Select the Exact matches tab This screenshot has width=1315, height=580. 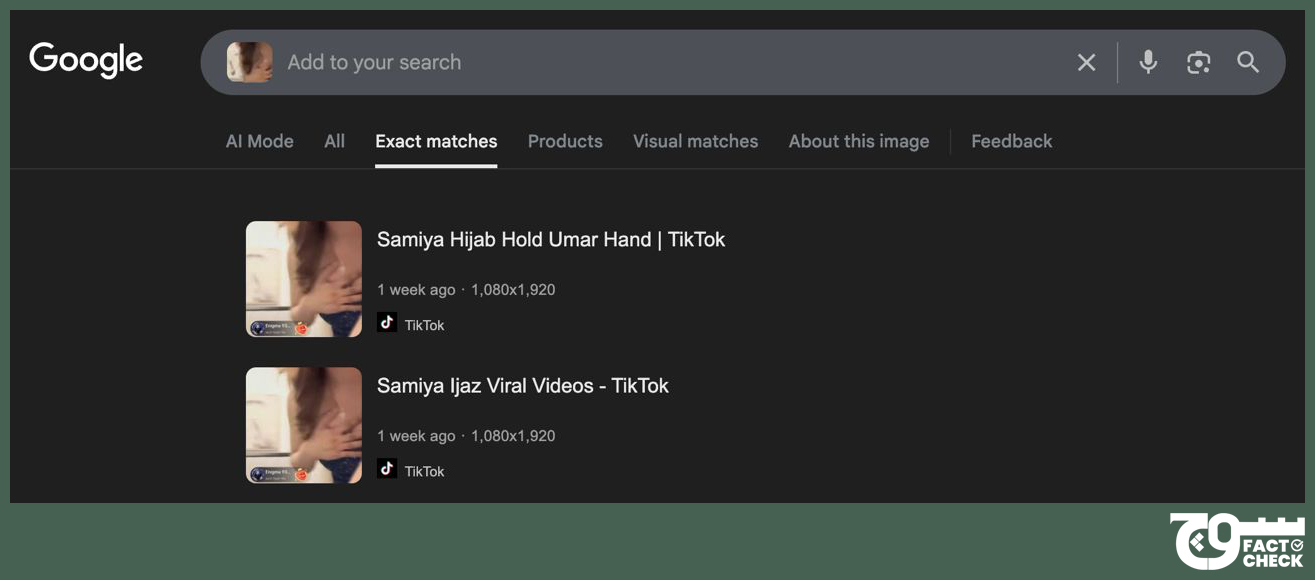pyautogui.click(x=436, y=141)
